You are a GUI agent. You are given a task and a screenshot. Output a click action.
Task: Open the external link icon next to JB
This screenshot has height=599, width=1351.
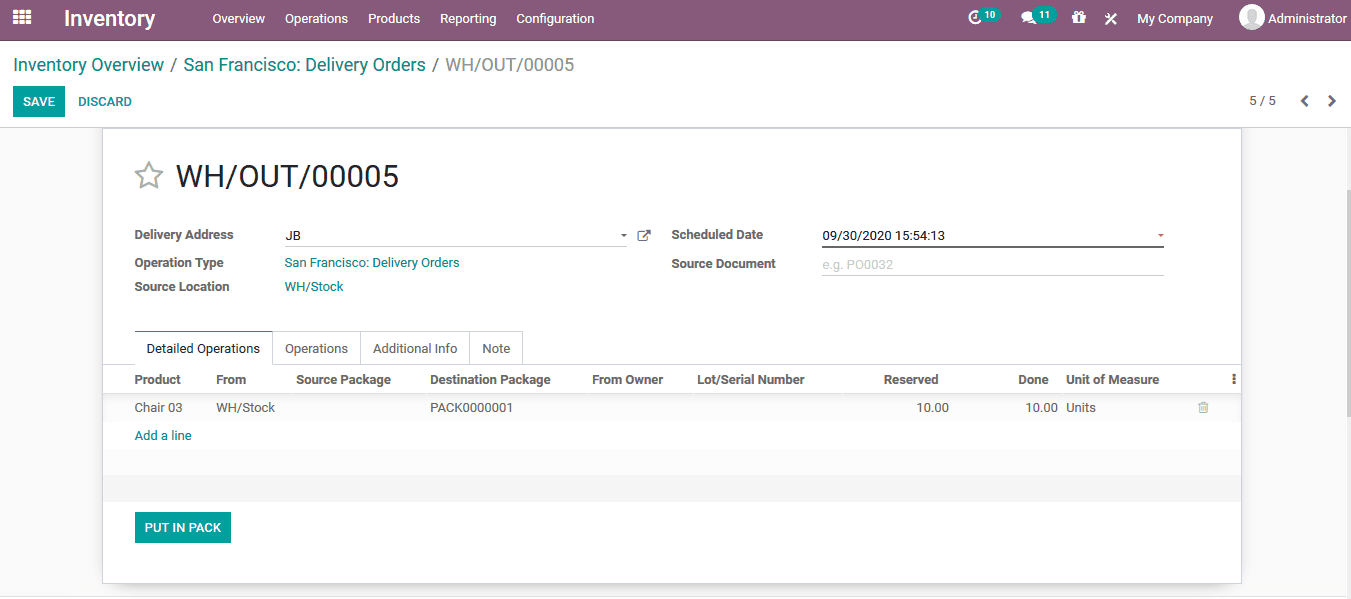point(643,235)
